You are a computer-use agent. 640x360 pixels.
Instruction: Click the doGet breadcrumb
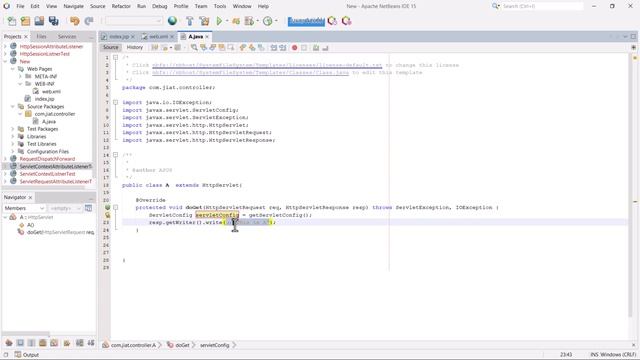pyautogui.click(x=179, y=345)
